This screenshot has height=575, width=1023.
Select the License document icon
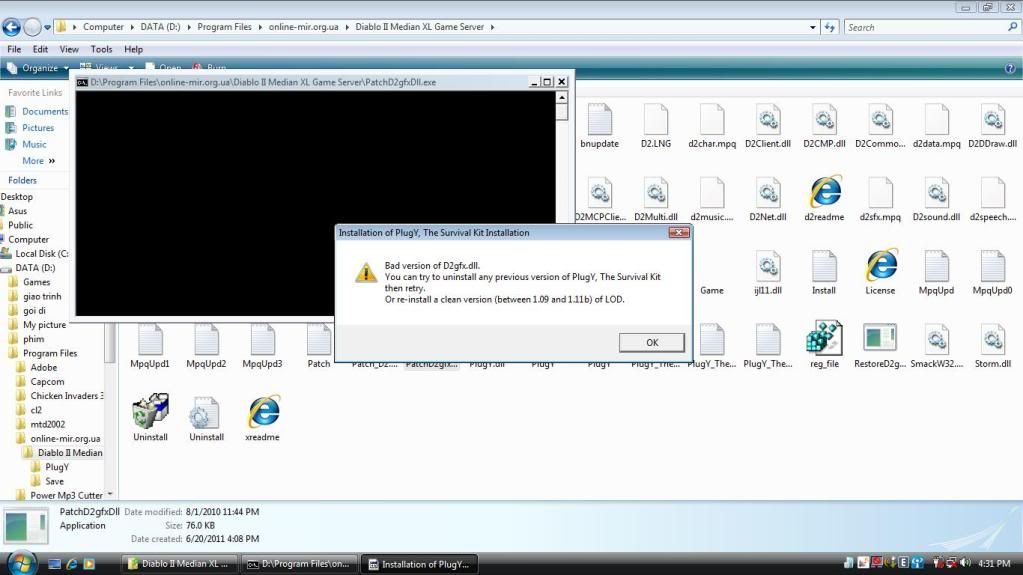tap(881, 266)
